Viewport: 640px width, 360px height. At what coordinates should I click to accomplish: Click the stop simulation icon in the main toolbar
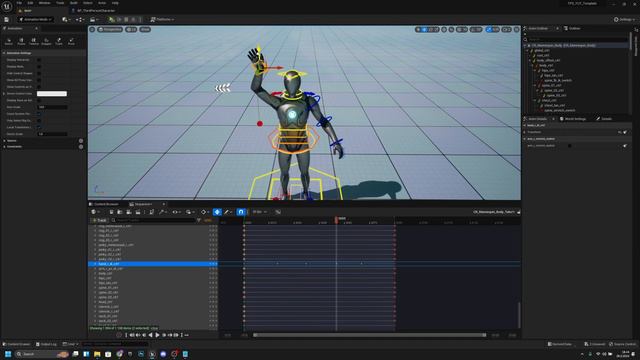(126, 19)
